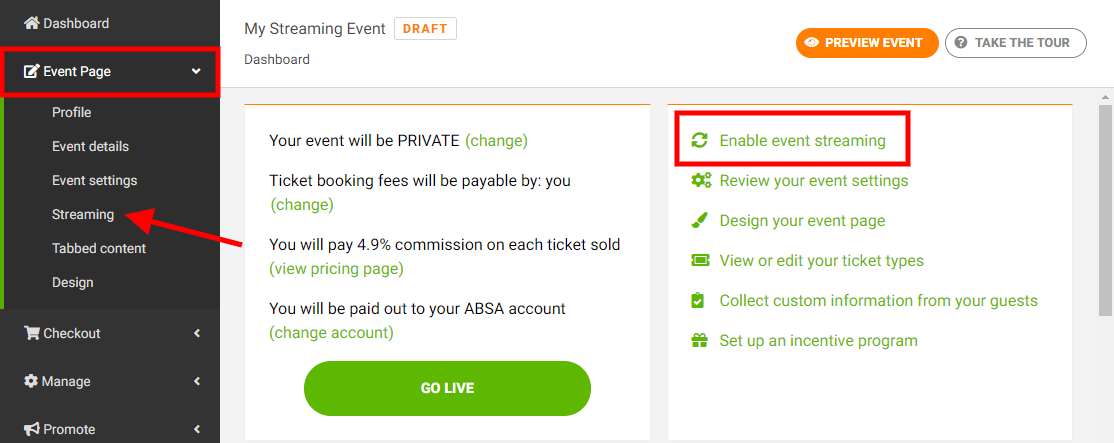Click the view pricing page link

click(x=336, y=269)
